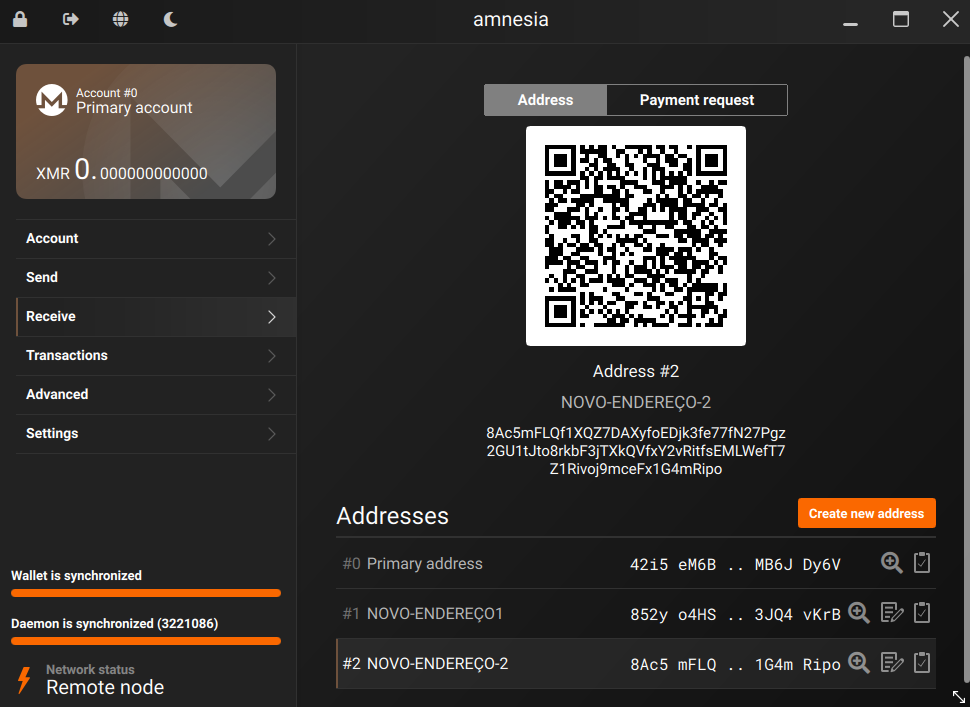Open language selection via the globe icon
Image resolution: width=970 pixels, height=707 pixels.
tap(121, 19)
